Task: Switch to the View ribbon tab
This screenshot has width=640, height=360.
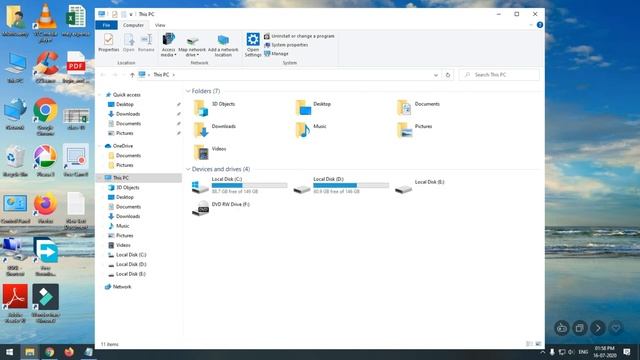Action: point(160,25)
